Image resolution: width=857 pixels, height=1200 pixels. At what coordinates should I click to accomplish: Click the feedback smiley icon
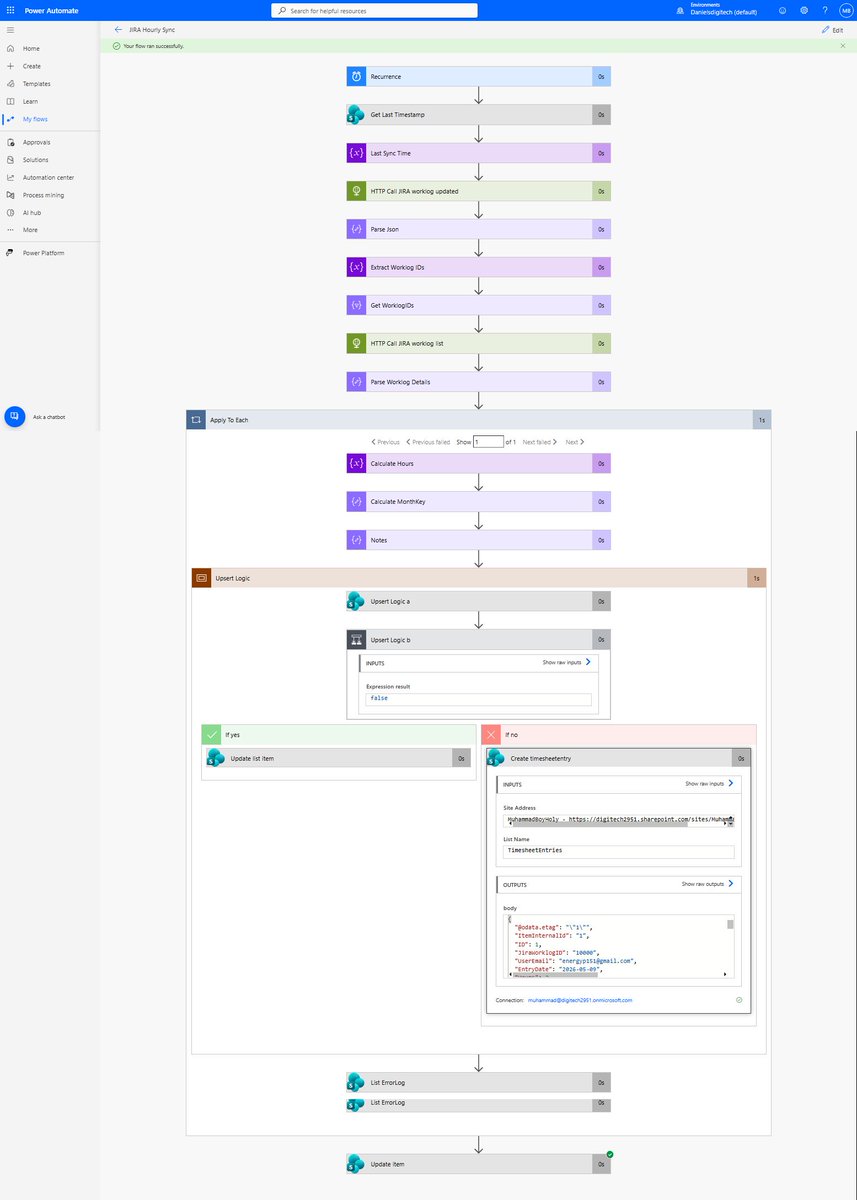[782, 10]
